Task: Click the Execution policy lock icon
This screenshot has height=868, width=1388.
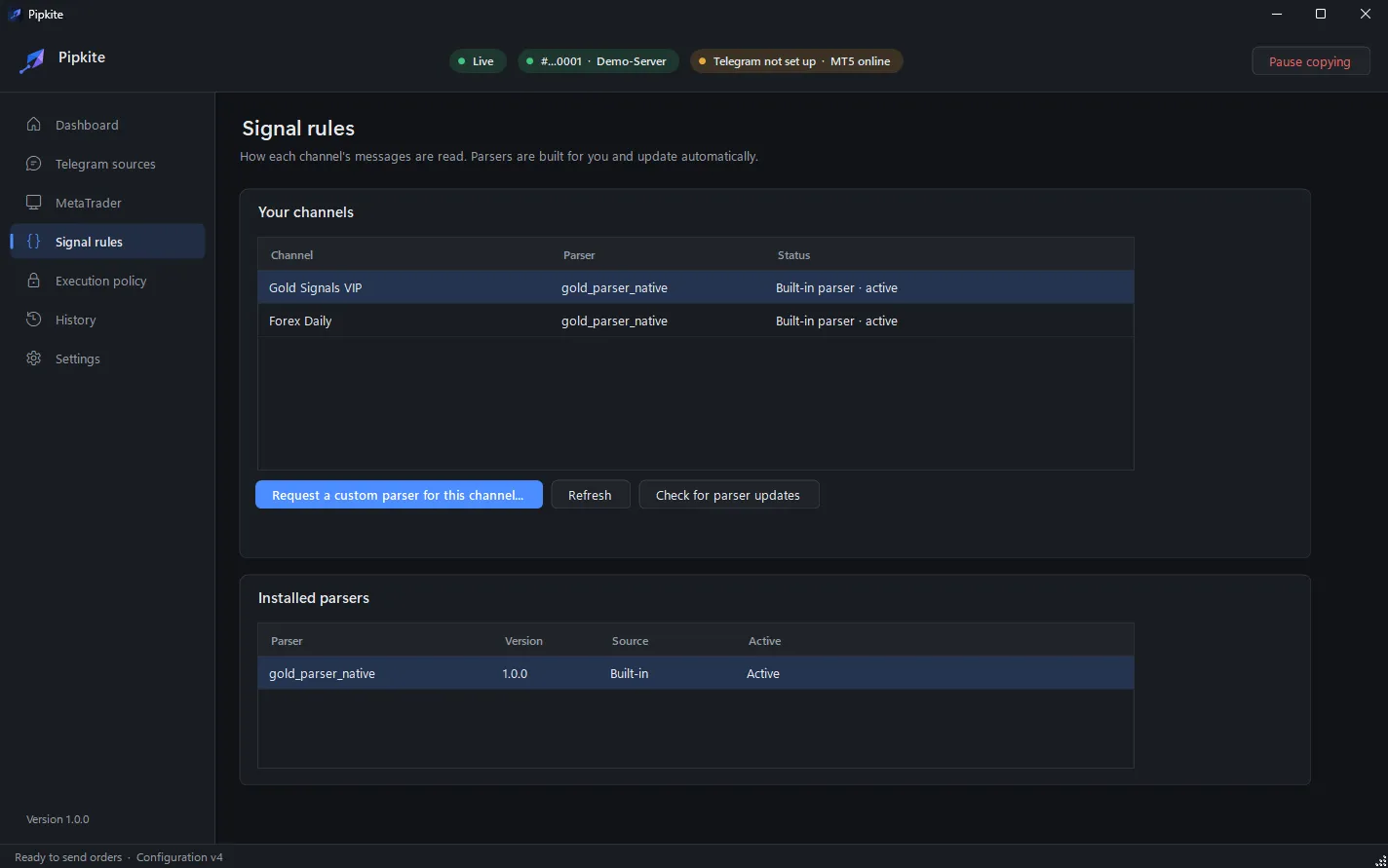Action: click(34, 281)
